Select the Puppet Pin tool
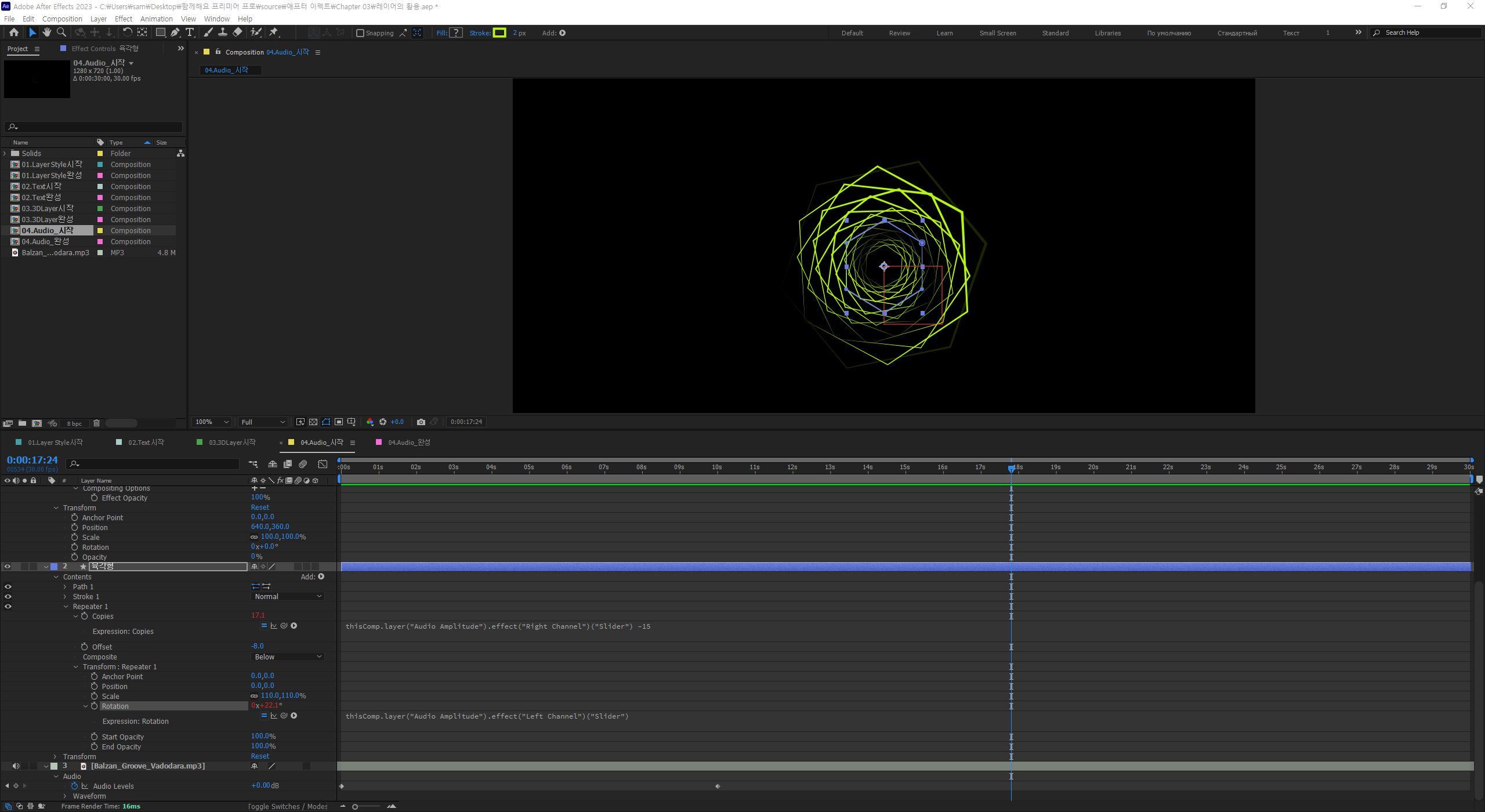This screenshot has width=1485, height=812. [x=274, y=32]
